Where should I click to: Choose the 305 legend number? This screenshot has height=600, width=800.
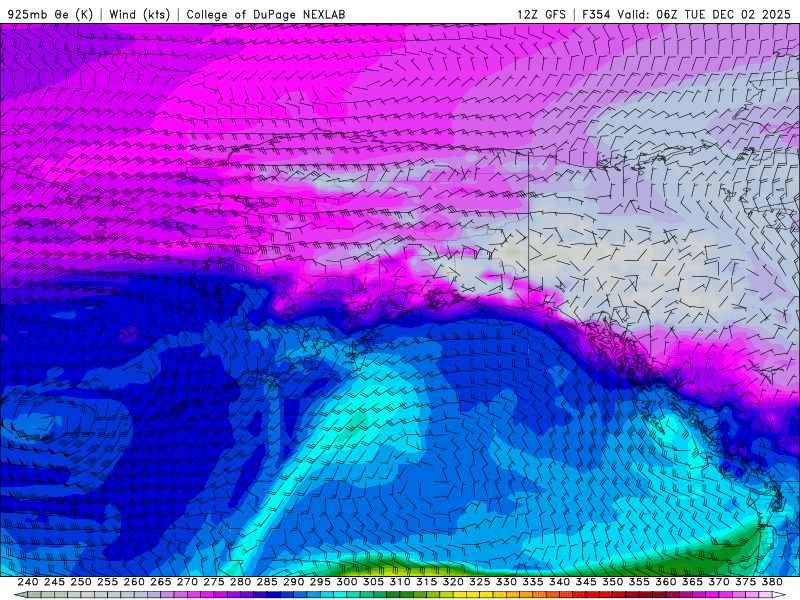373,582
